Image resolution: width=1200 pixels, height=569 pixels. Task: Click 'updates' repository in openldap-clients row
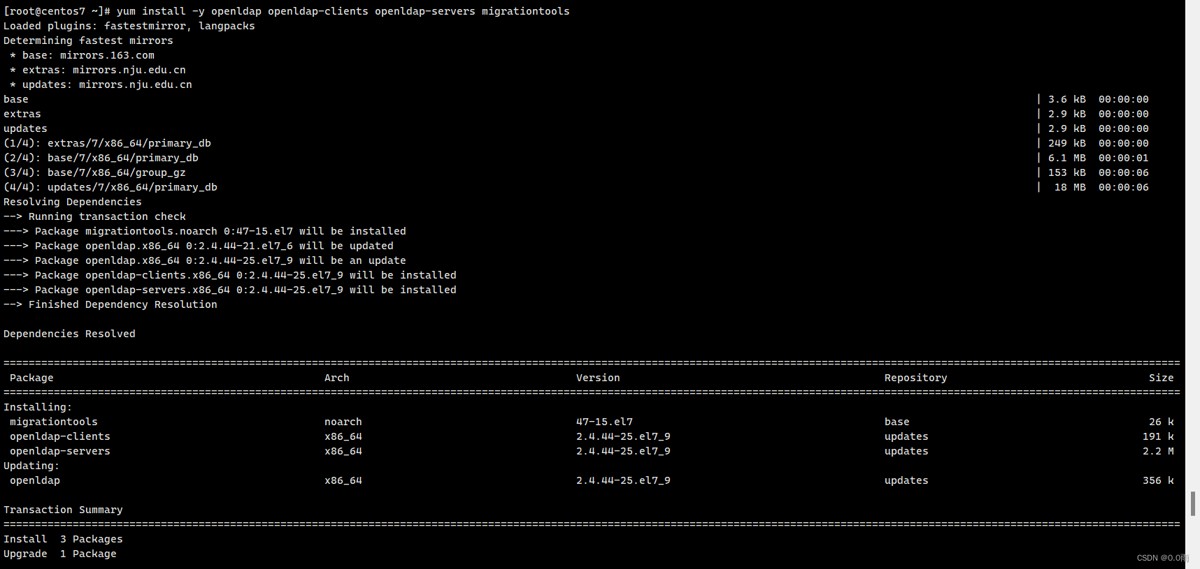[906, 436]
